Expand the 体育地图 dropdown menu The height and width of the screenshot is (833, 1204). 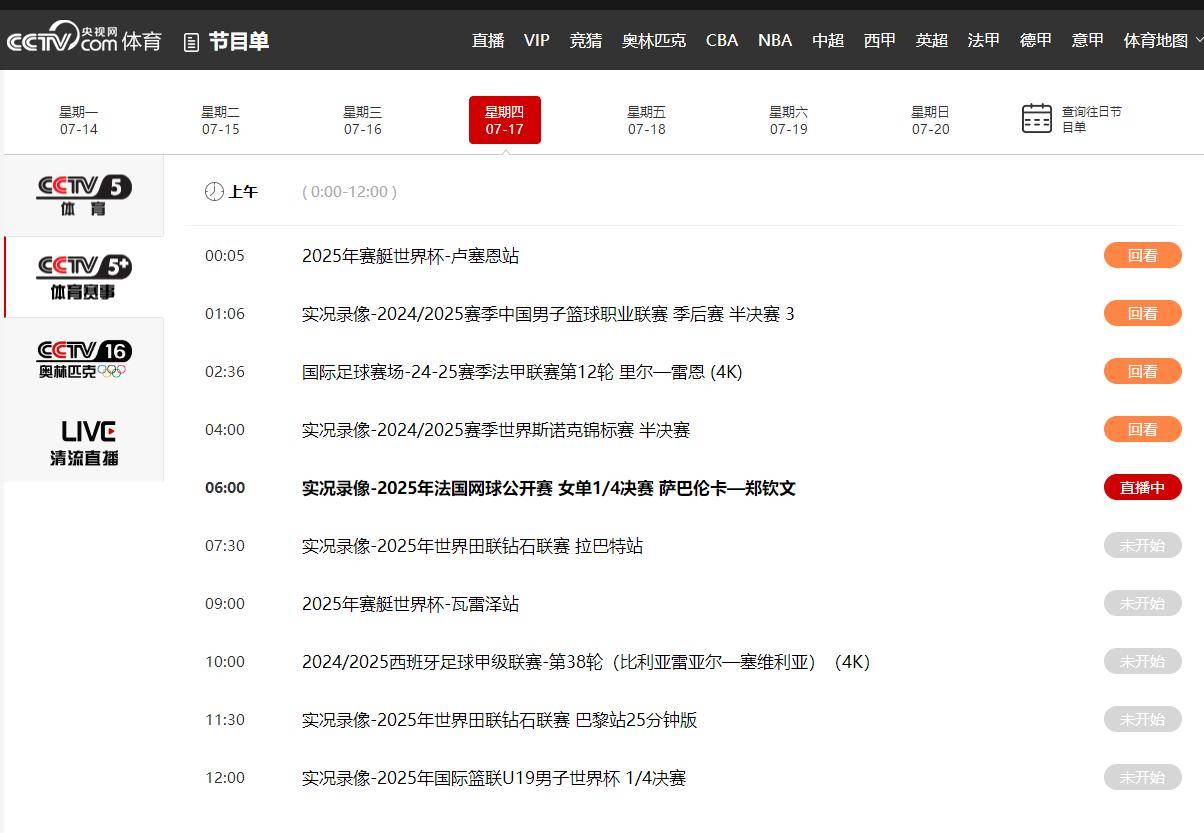[x=1198, y=40]
